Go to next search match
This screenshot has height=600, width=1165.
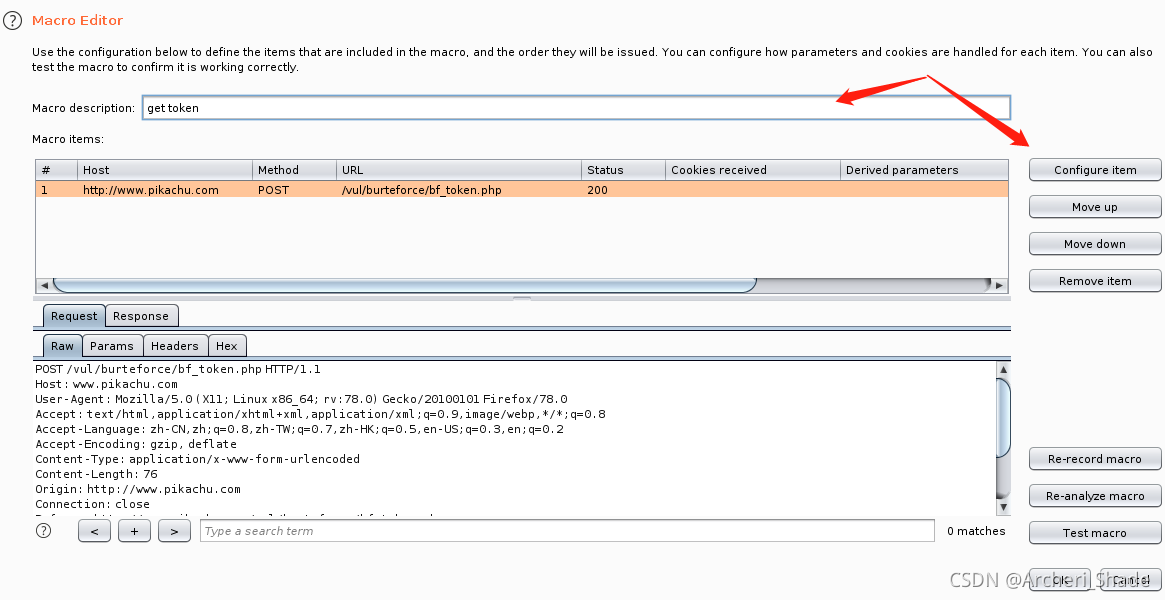coord(175,531)
